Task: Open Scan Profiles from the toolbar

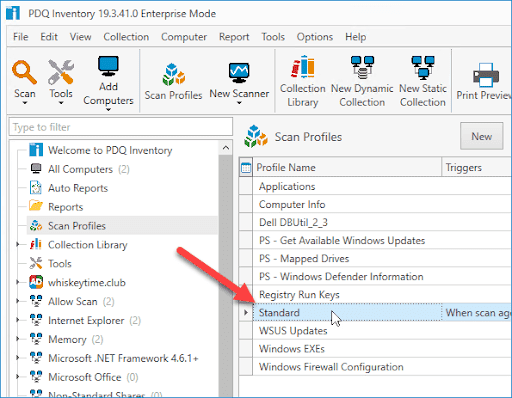Action: (173, 74)
